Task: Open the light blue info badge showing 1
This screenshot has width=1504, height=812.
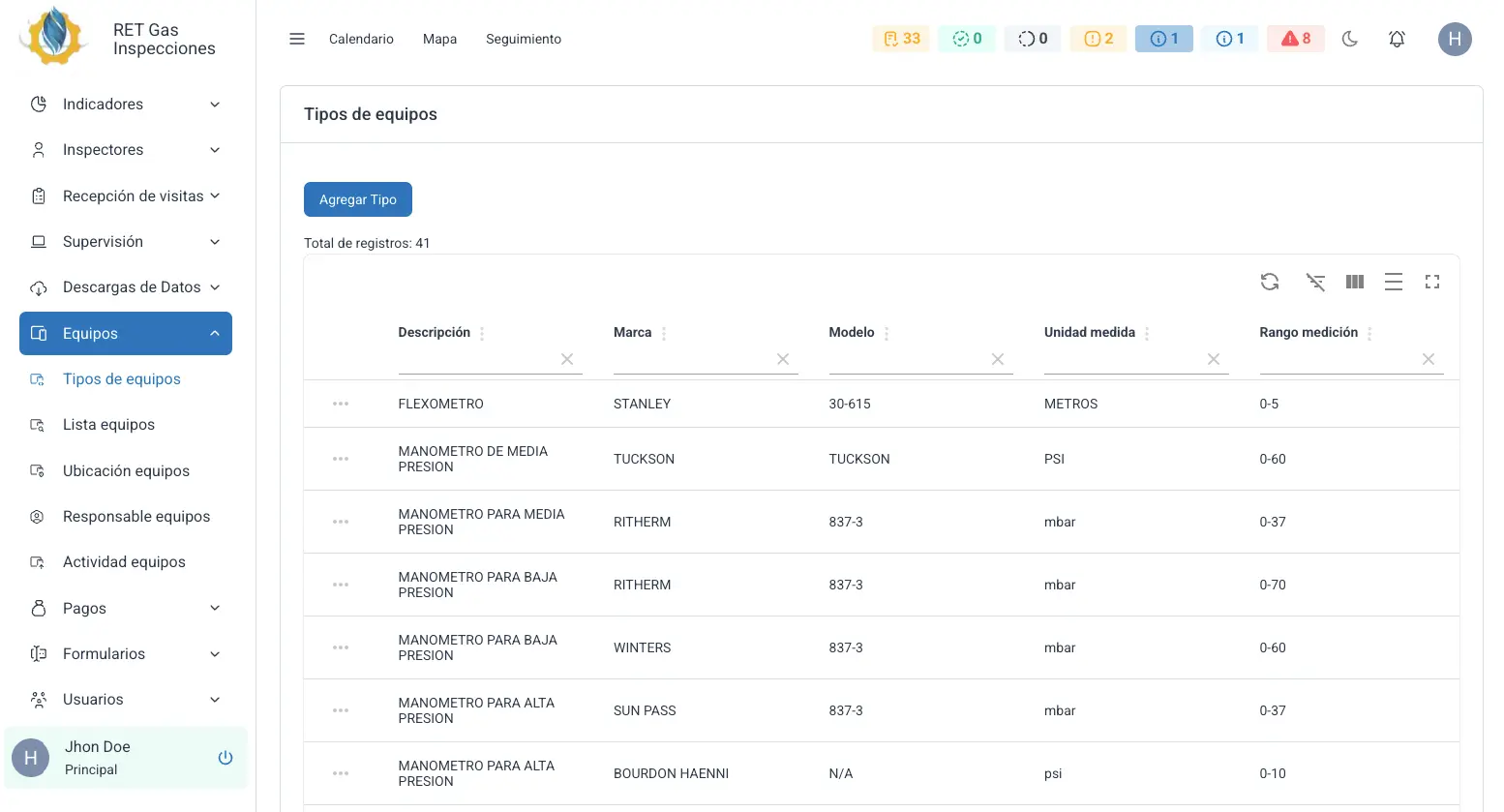Action: click(1230, 39)
